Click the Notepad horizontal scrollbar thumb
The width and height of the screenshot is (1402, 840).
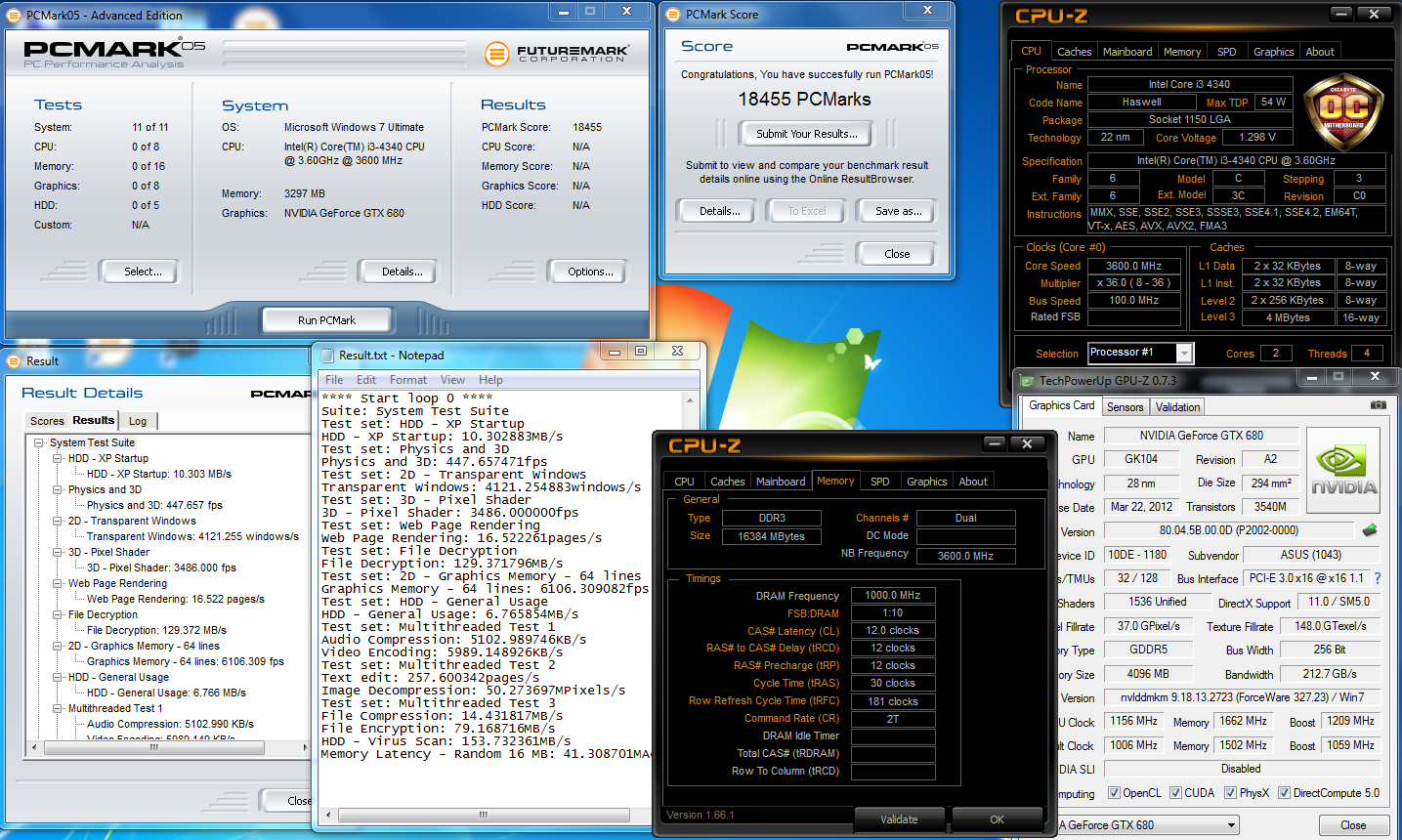pos(483,815)
